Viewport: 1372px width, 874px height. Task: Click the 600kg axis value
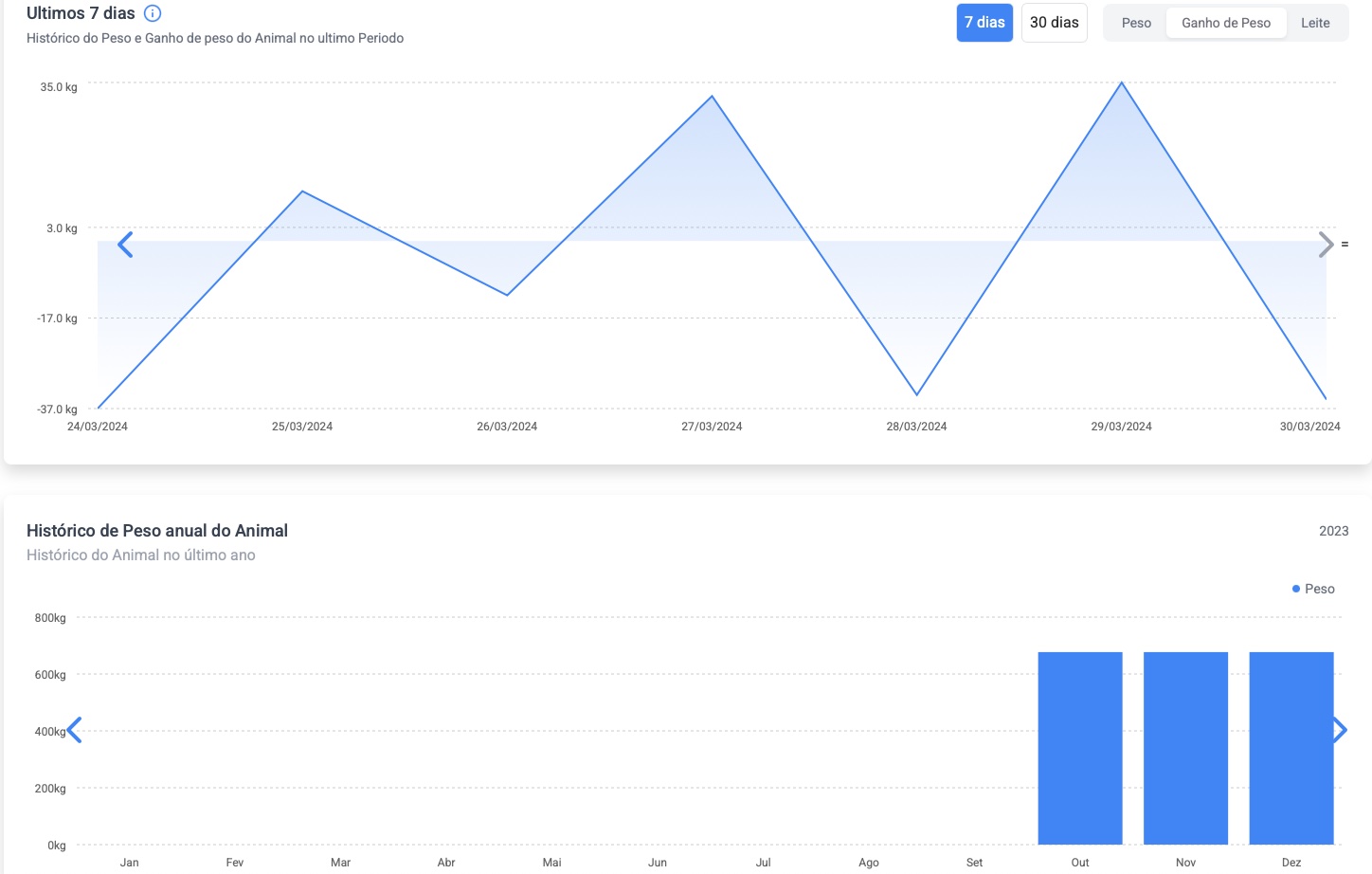pos(50,675)
